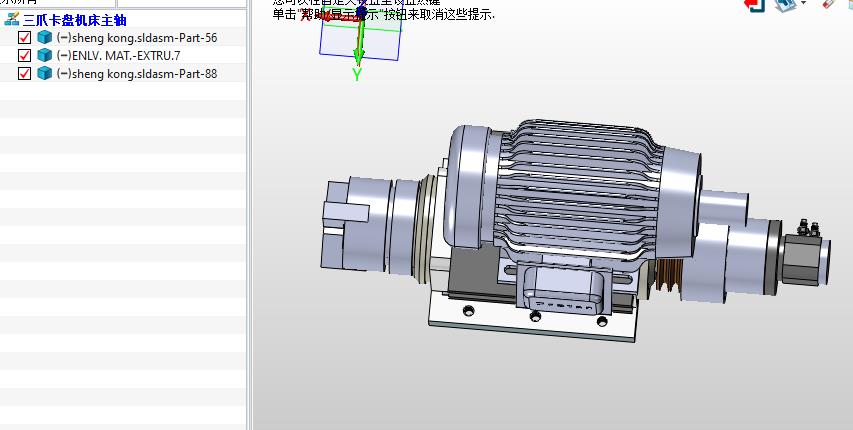Click the eraser icon in the top toolbar

pyautogui.click(x=827, y=3)
